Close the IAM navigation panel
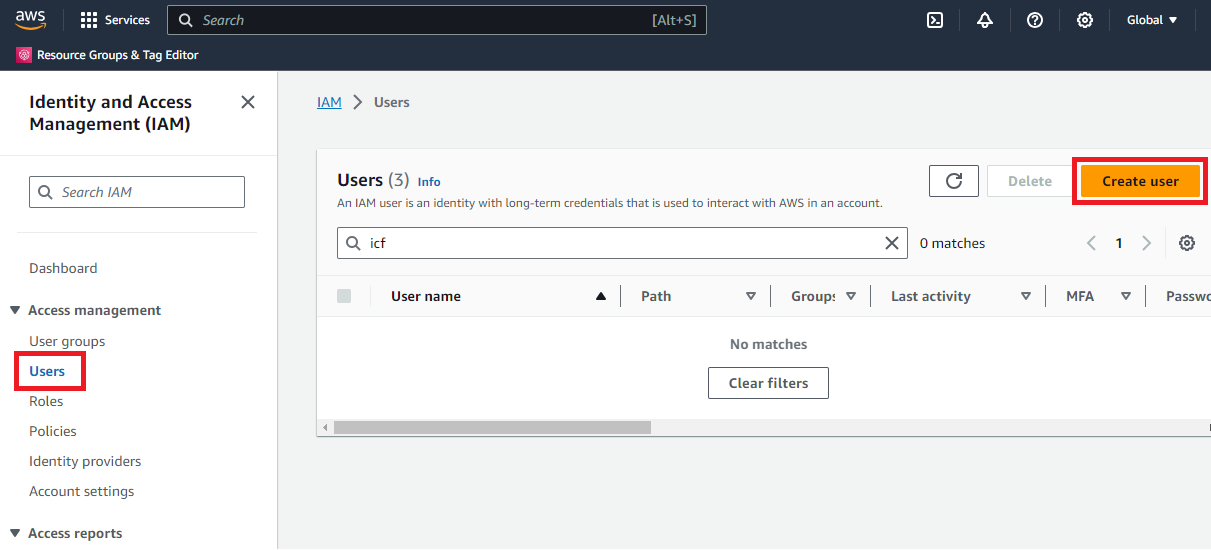This screenshot has height=550, width=1211. pyautogui.click(x=248, y=102)
